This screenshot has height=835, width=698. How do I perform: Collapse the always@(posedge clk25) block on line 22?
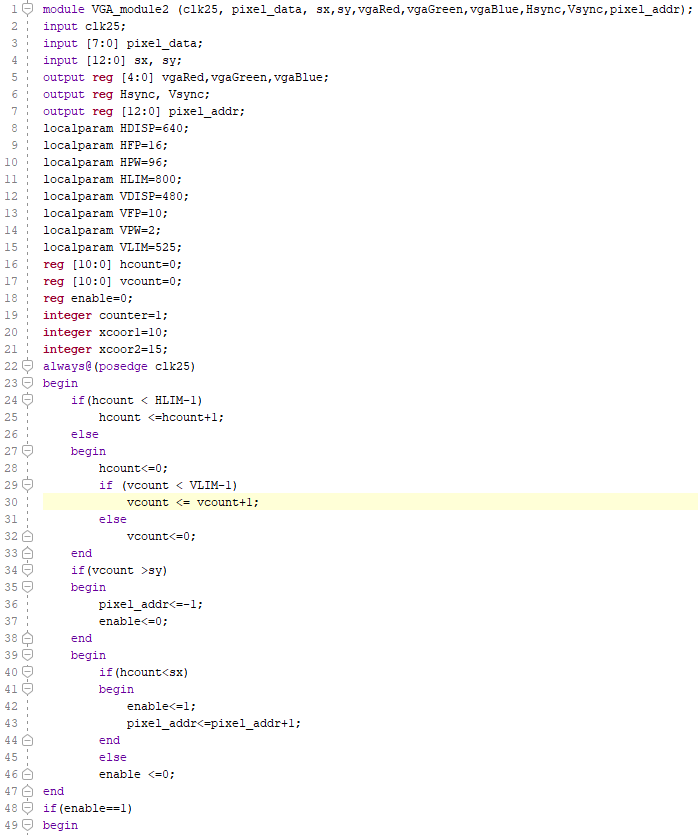28,366
